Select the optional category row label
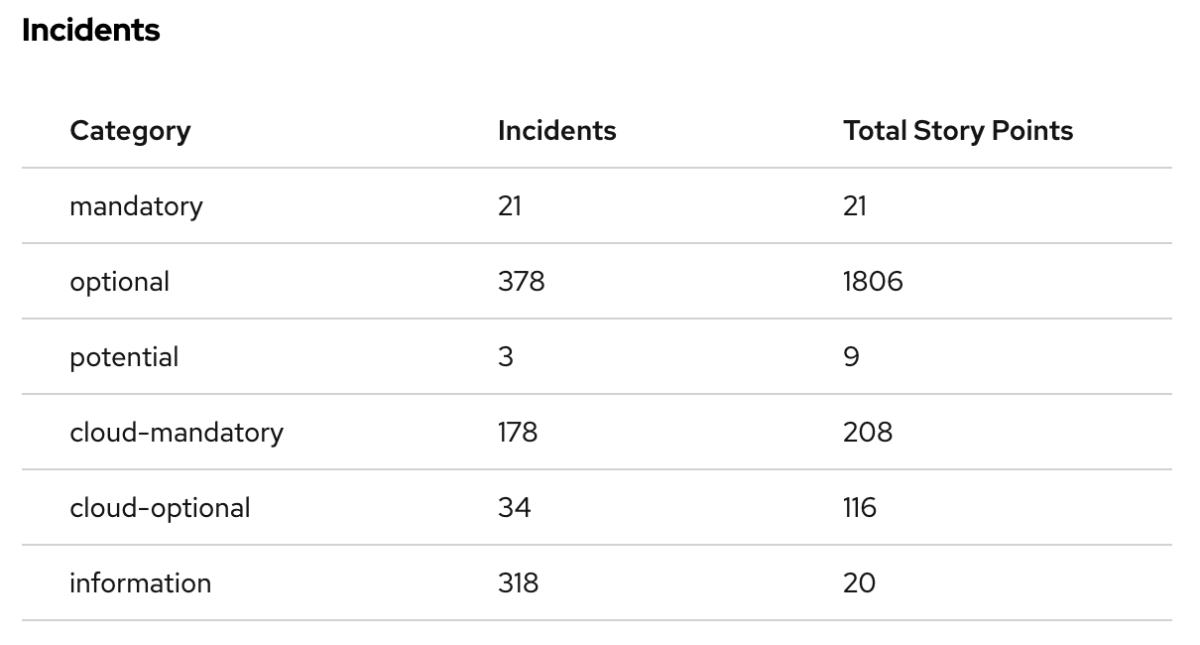 point(119,282)
